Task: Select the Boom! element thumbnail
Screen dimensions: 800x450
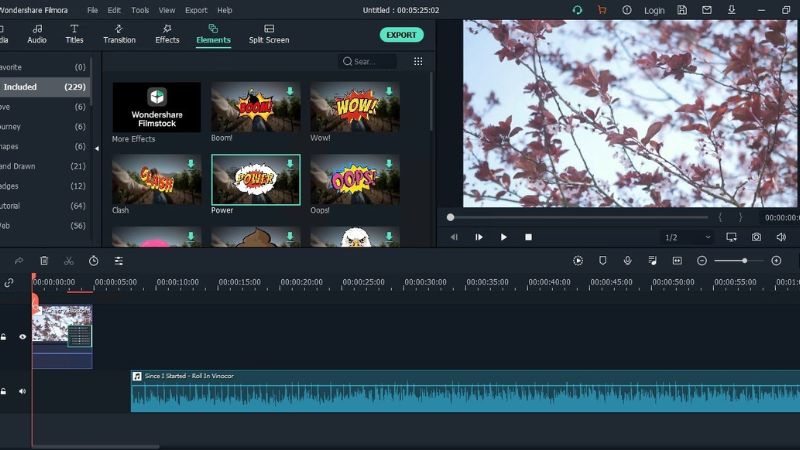Action: point(256,107)
